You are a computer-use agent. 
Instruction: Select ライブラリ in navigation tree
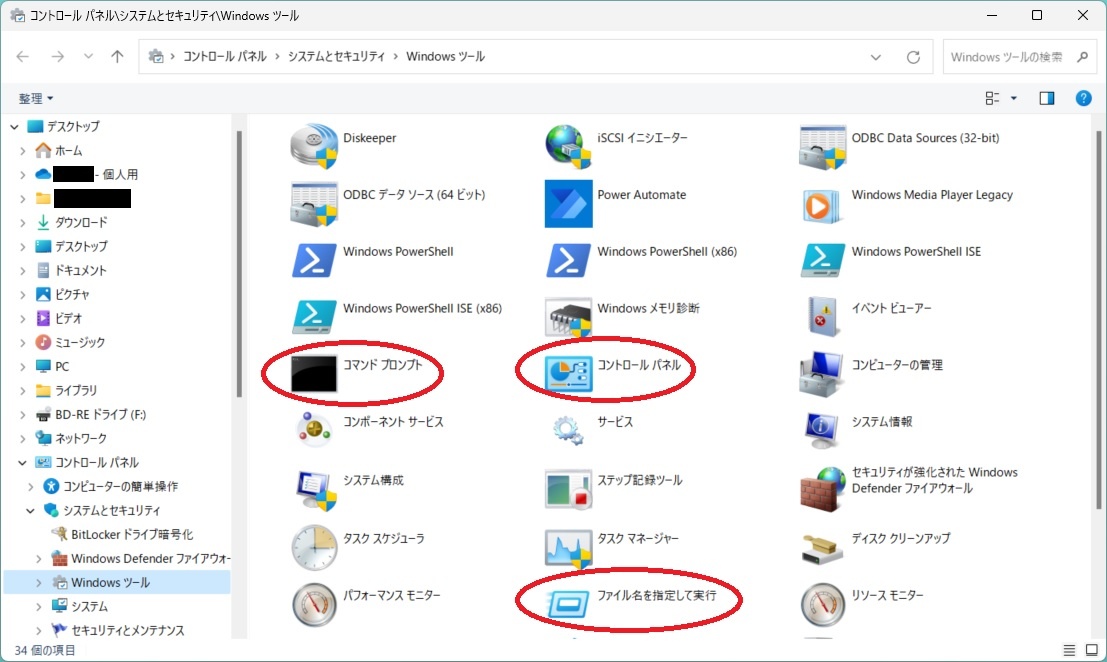pos(76,390)
